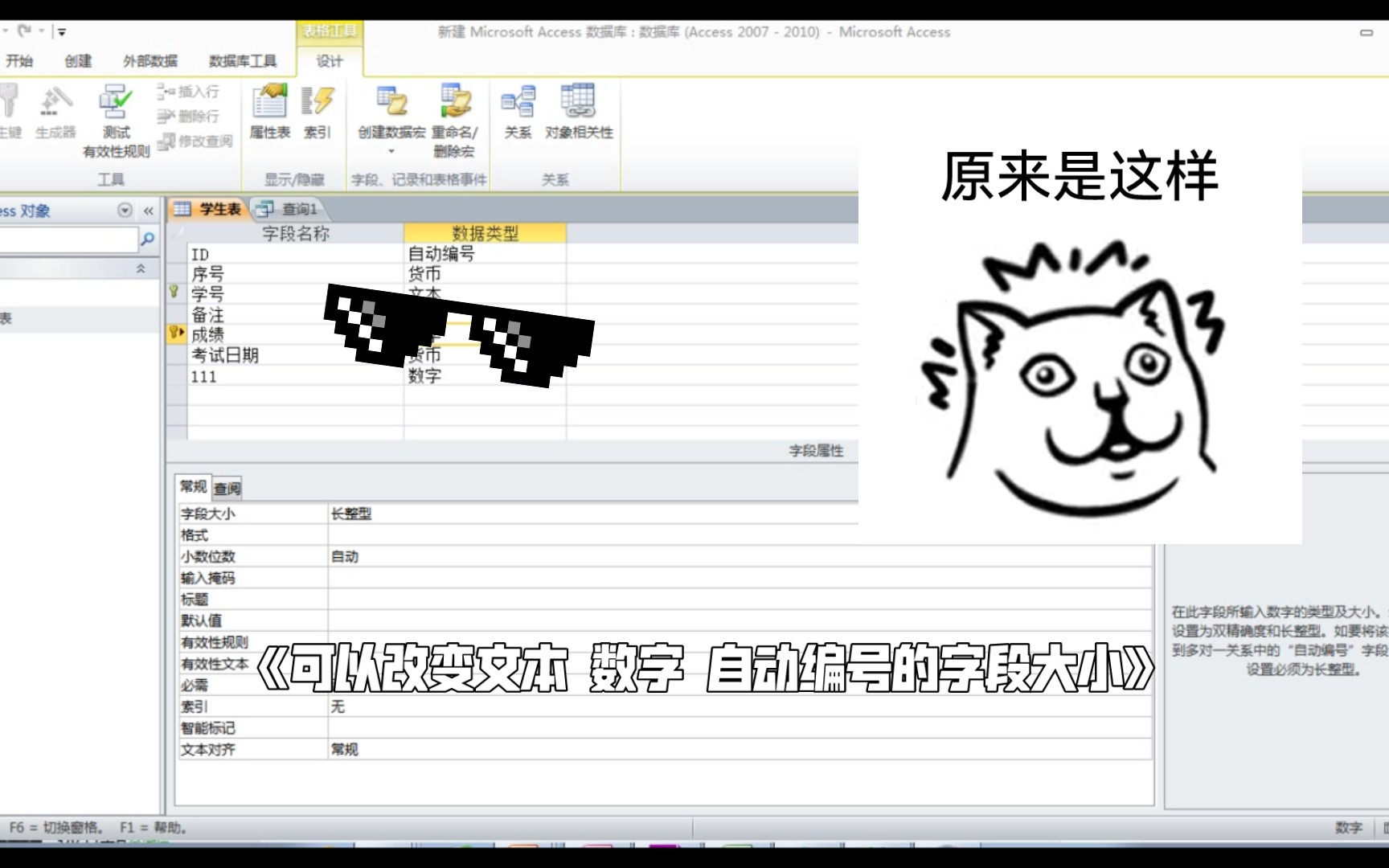
Task: Select the 备注 field name cell
Action: [x=295, y=314]
